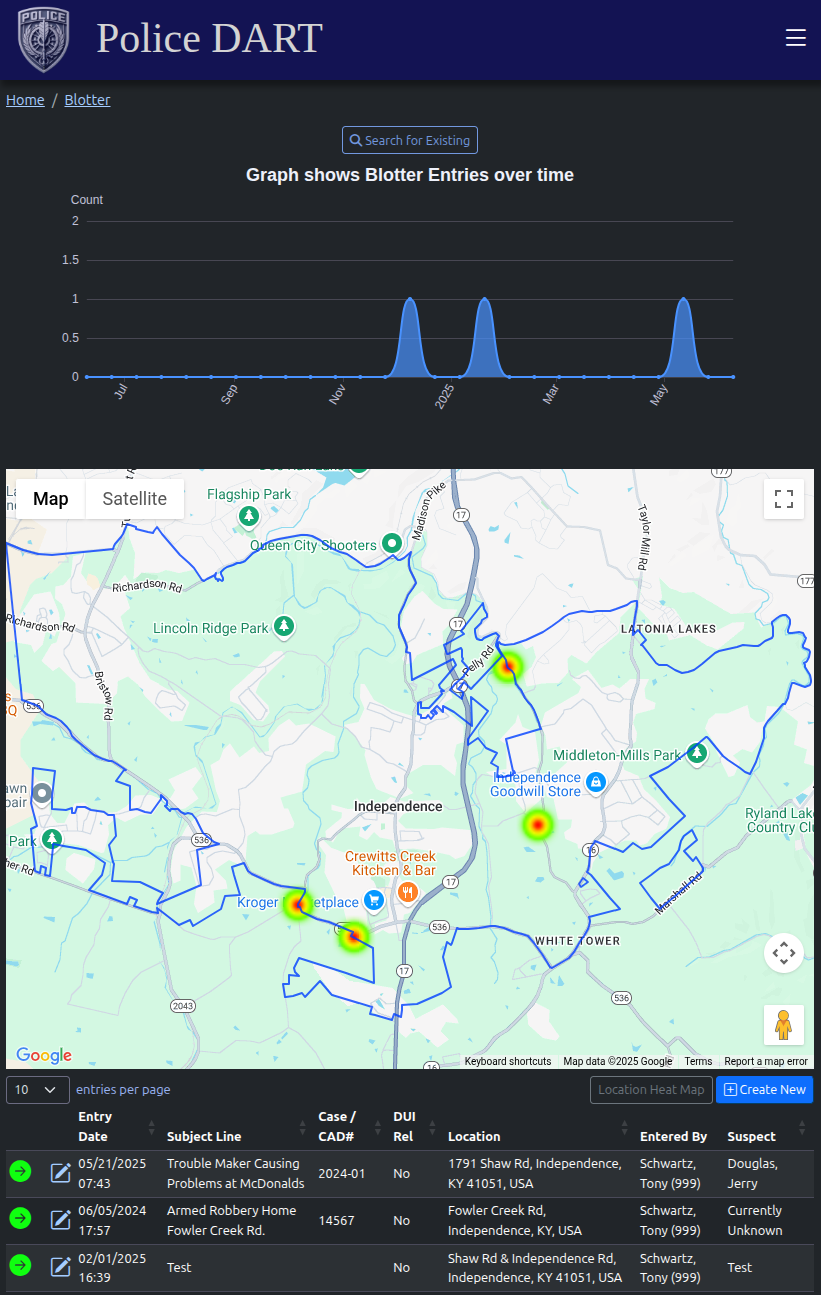
Task: Click the Crewitts Creek Kitchen restaurant marker
Action: (407, 892)
